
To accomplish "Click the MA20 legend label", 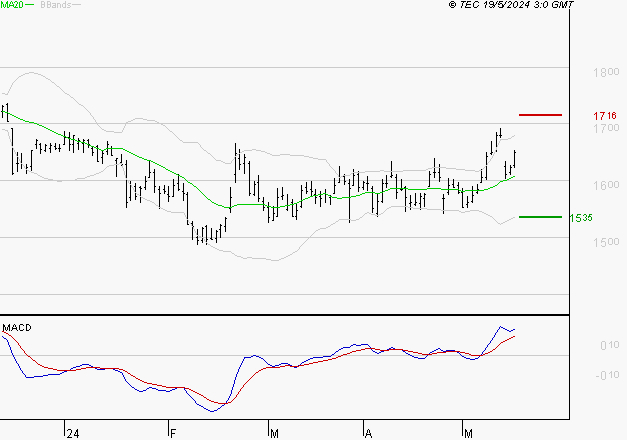I will coord(12,4).
